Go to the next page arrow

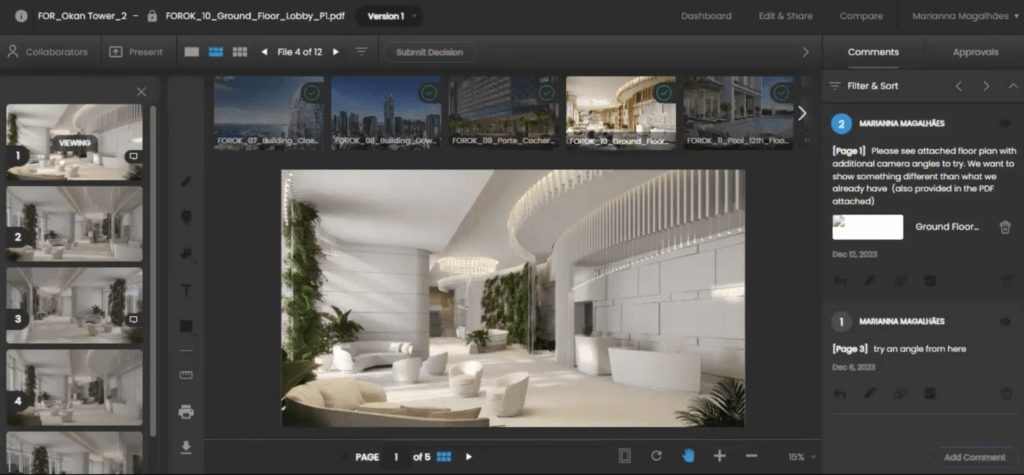pos(469,457)
